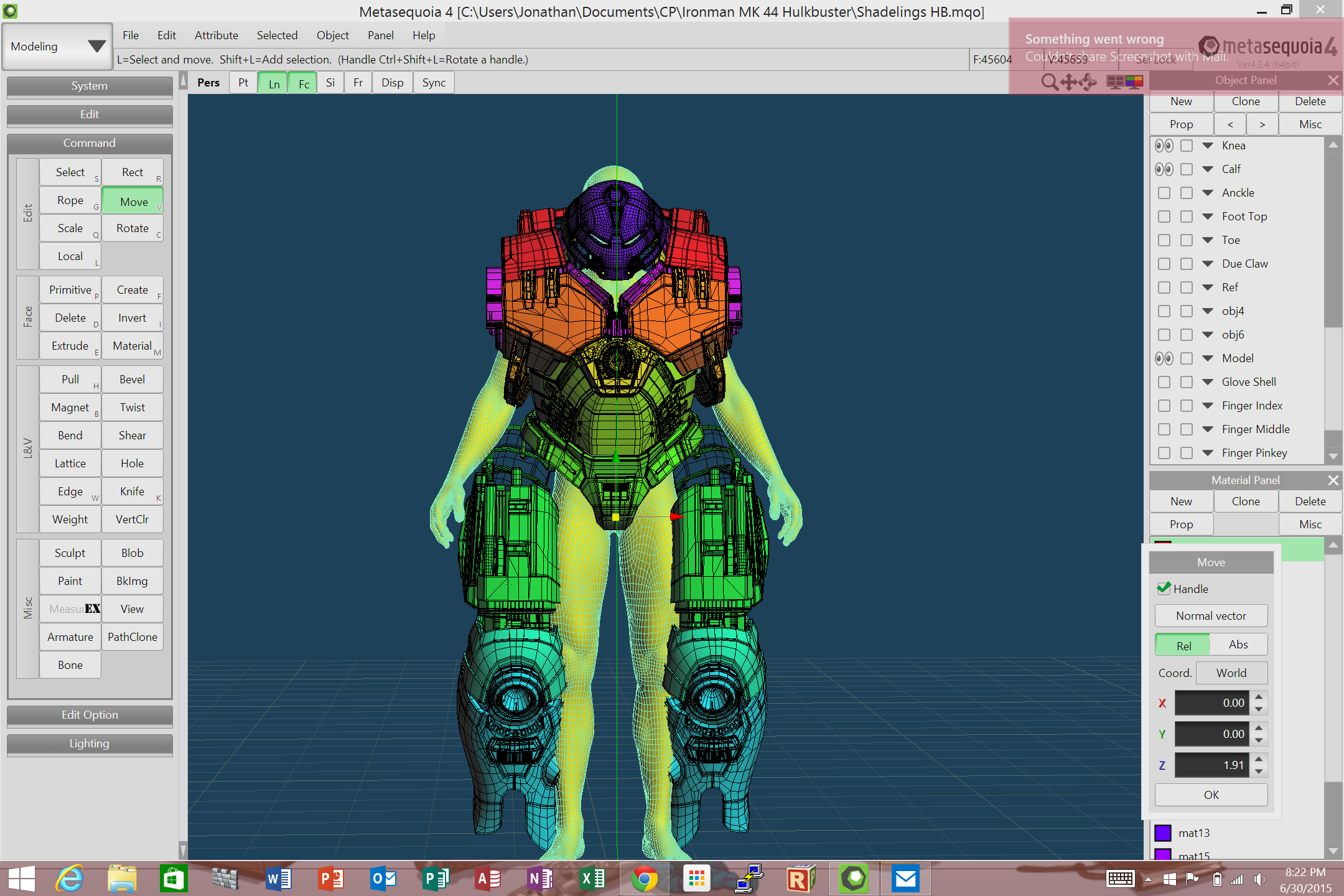Viewport: 1344px width, 896px height.
Task: Click the Object Panel scroll down arrow
Action: [1333, 456]
